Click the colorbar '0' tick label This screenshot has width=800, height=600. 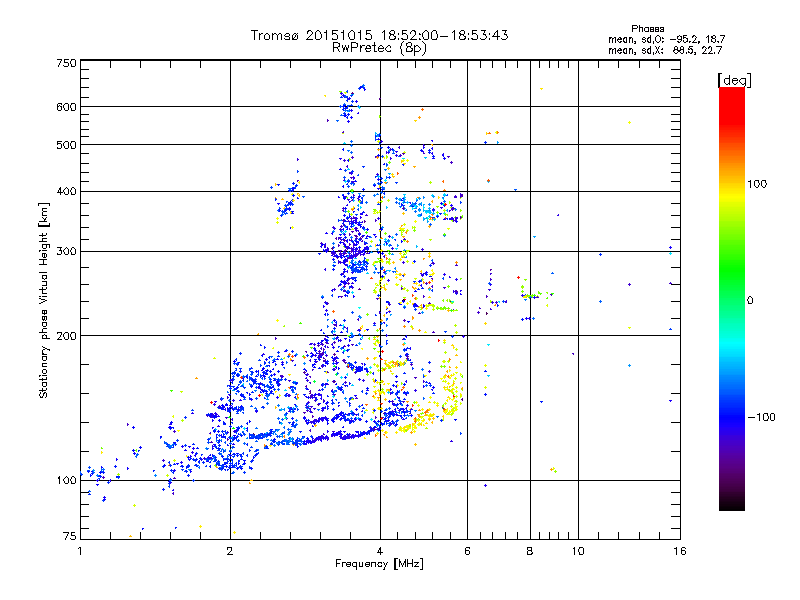[750, 301]
